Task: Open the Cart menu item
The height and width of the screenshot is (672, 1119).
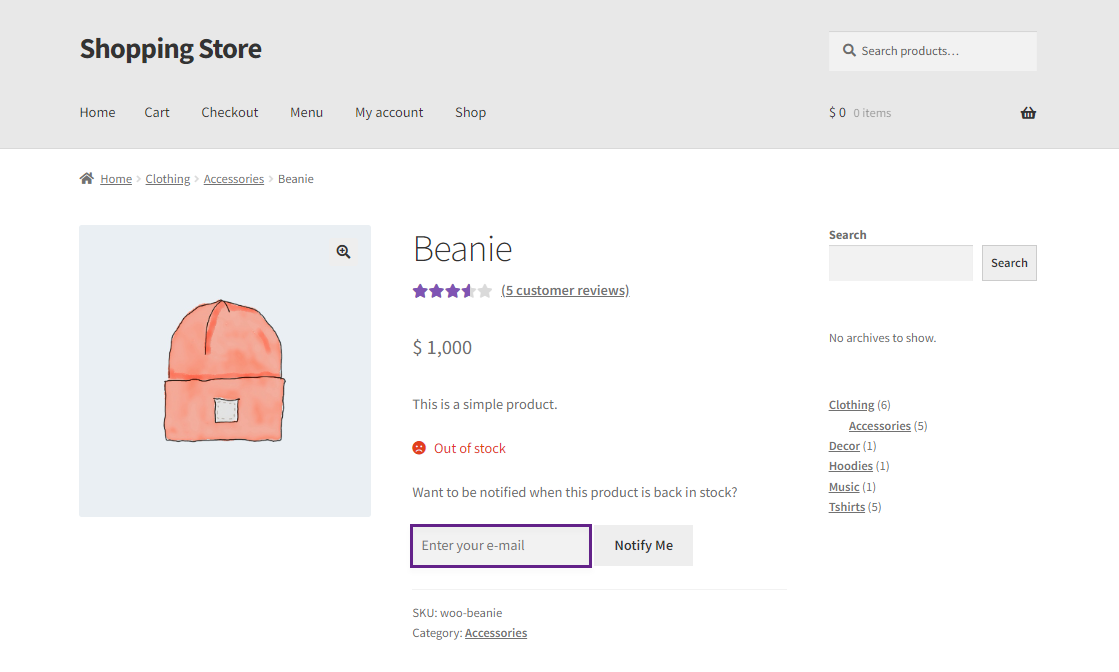Action: click(x=157, y=113)
